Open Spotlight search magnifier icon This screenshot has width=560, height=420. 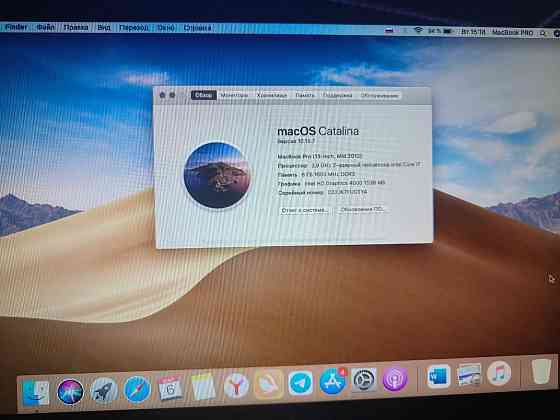[x=543, y=33]
